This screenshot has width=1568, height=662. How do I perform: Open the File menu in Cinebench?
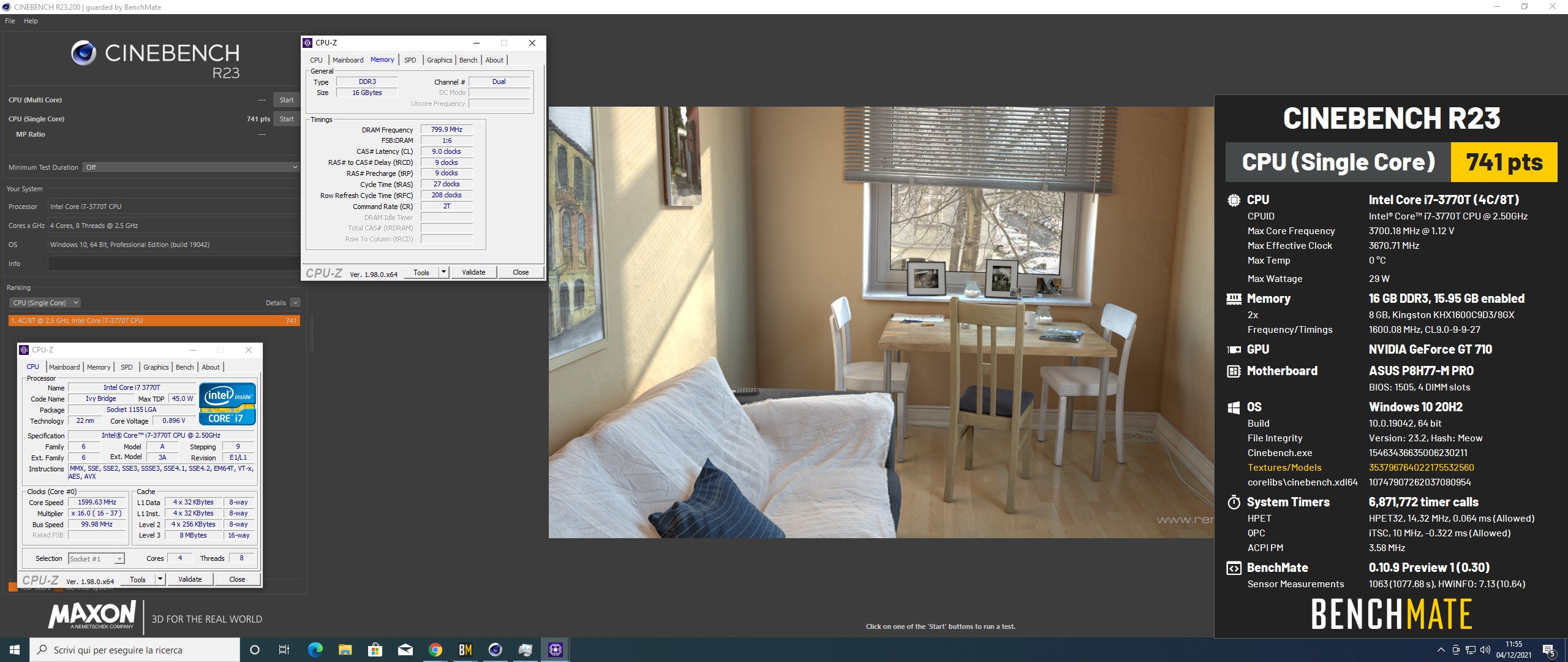(x=10, y=21)
